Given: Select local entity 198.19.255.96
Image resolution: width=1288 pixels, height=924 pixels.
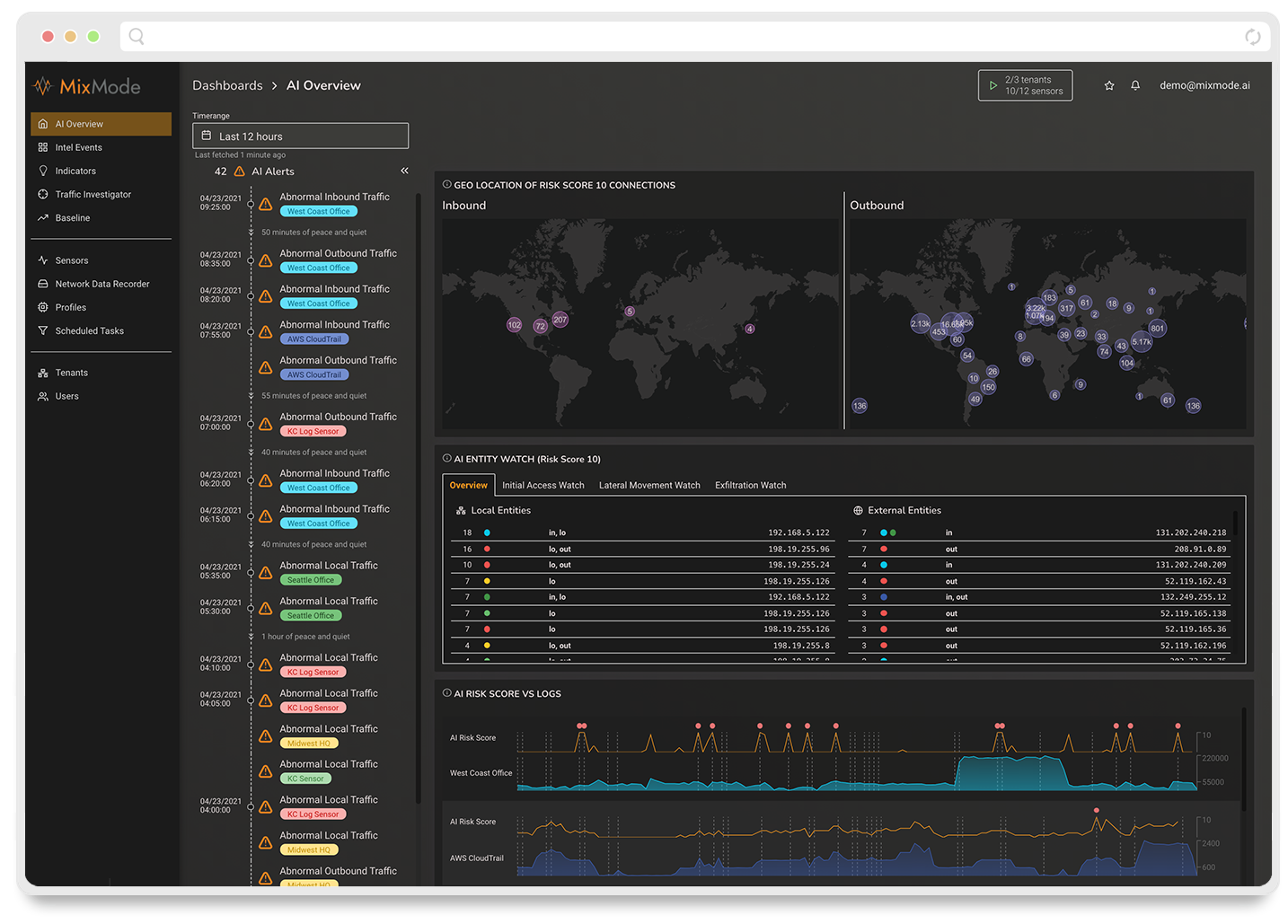Looking at the screenshot, I should pyautogui.click(x=641, y=549).
